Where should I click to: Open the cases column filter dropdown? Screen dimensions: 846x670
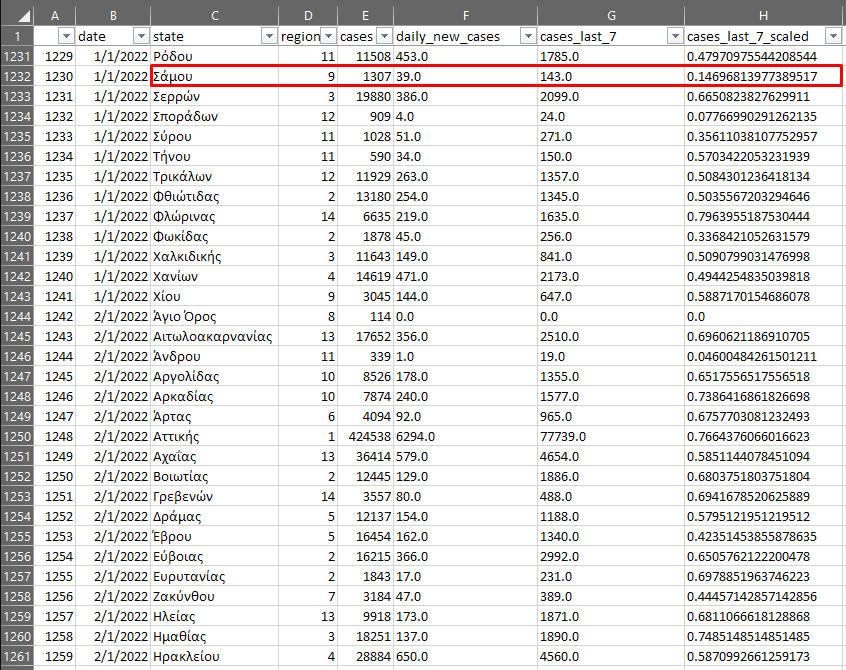tap(384, 36)
